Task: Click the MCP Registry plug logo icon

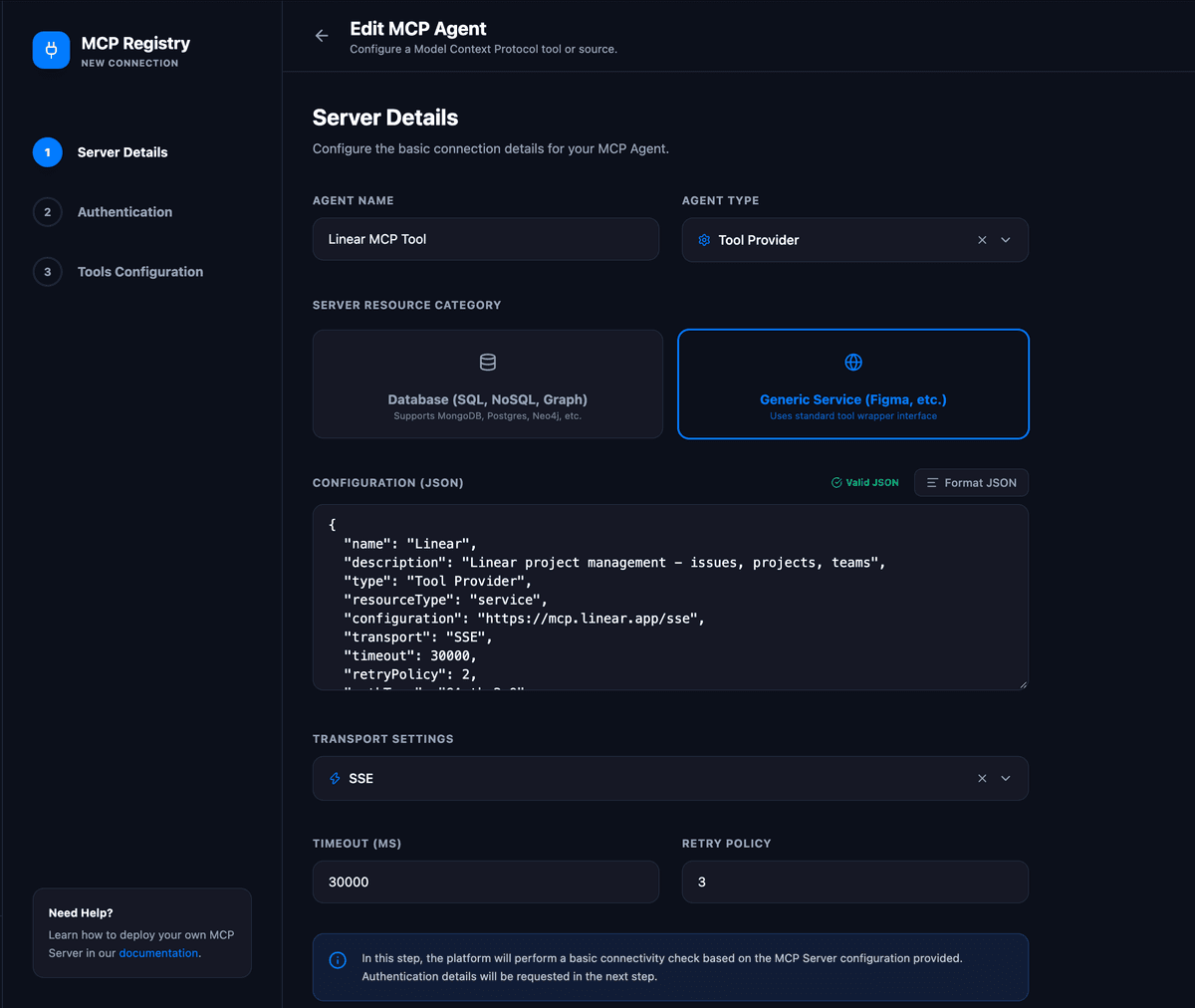Action: point(51,50)
